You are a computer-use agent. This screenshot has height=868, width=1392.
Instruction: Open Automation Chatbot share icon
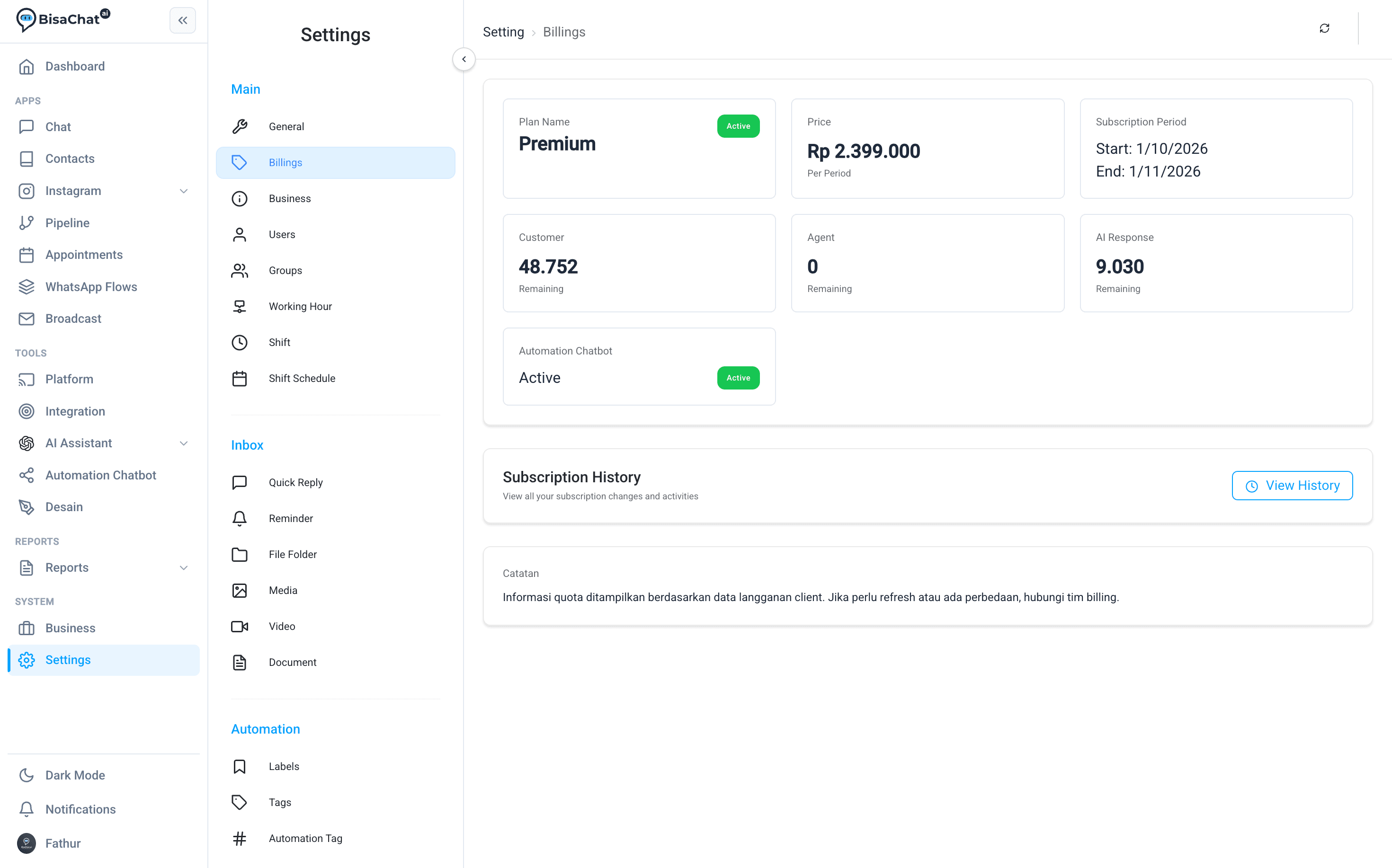click(x=27, y=475)
